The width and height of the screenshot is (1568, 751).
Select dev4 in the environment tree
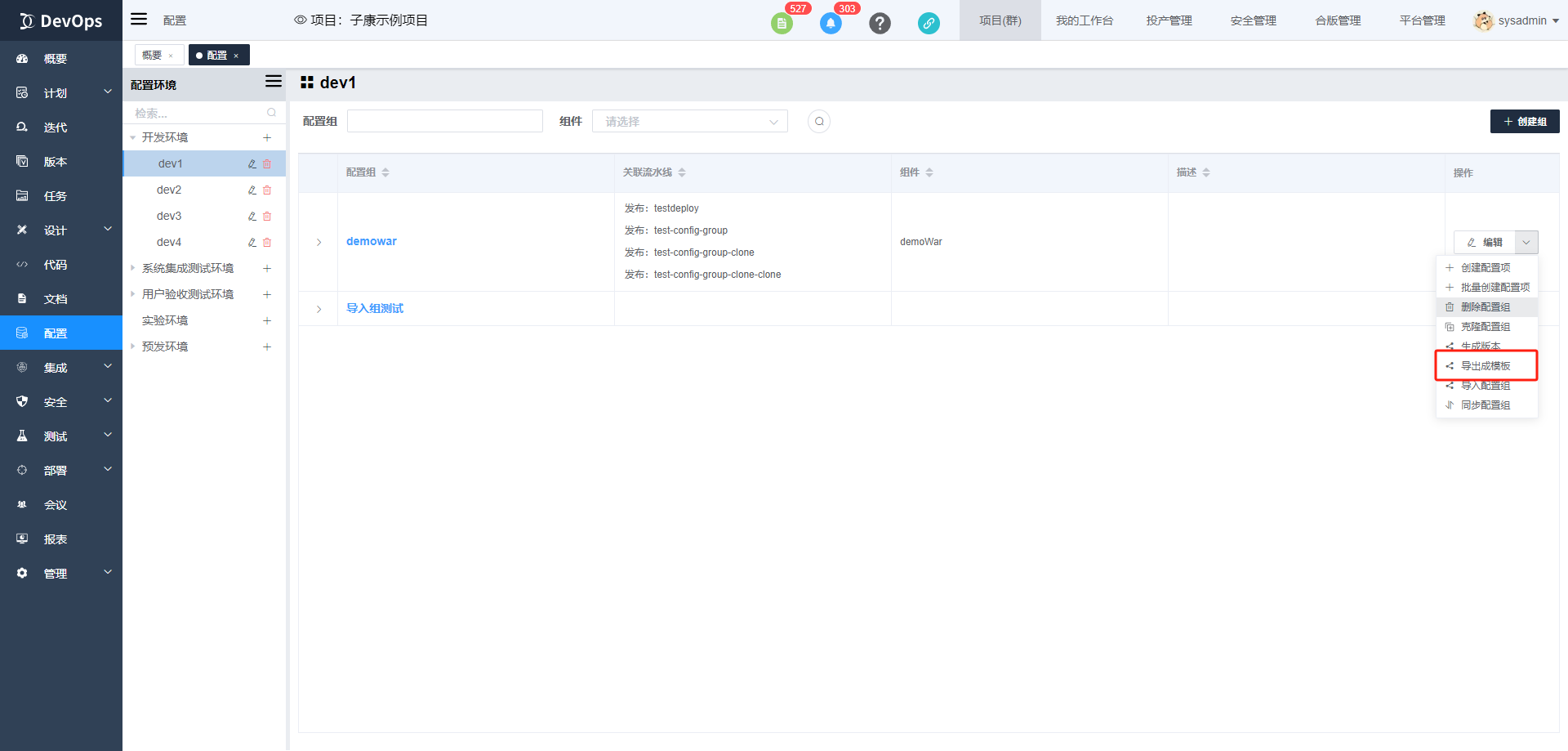click(x=169, y=243)
